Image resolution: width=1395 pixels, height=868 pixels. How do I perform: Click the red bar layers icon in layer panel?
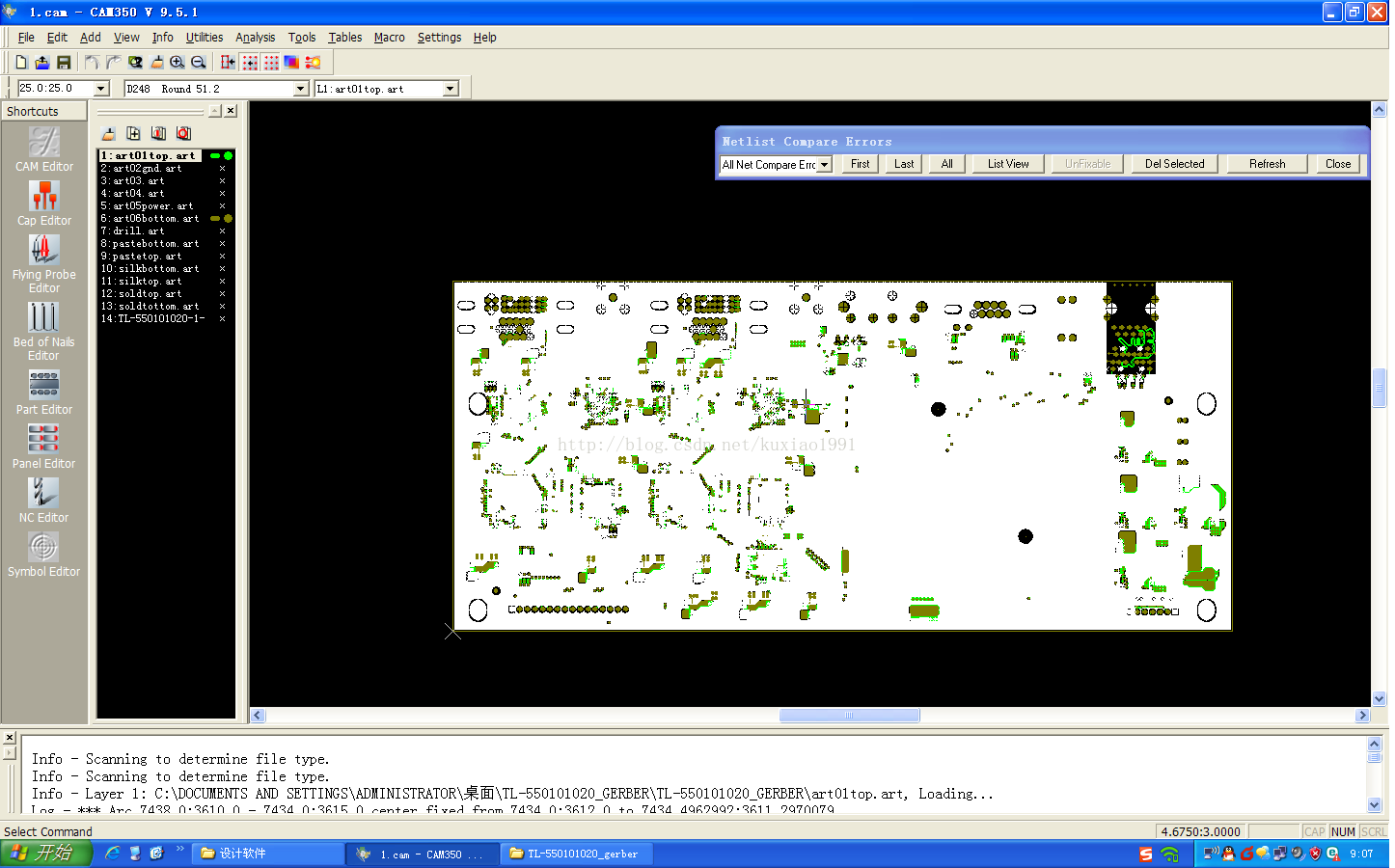coord(158,133)
